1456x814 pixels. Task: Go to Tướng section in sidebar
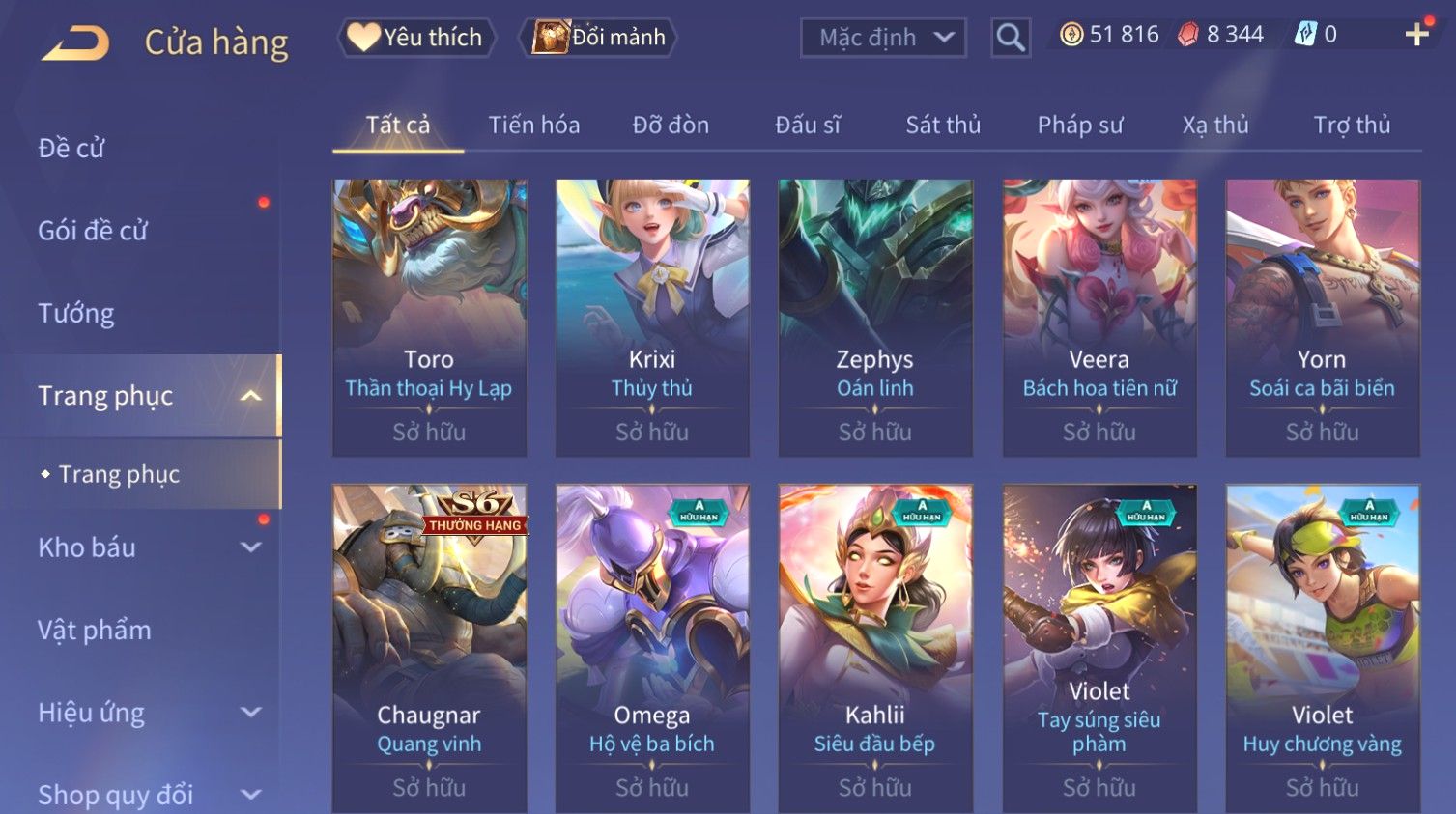(x=76, y=314)
